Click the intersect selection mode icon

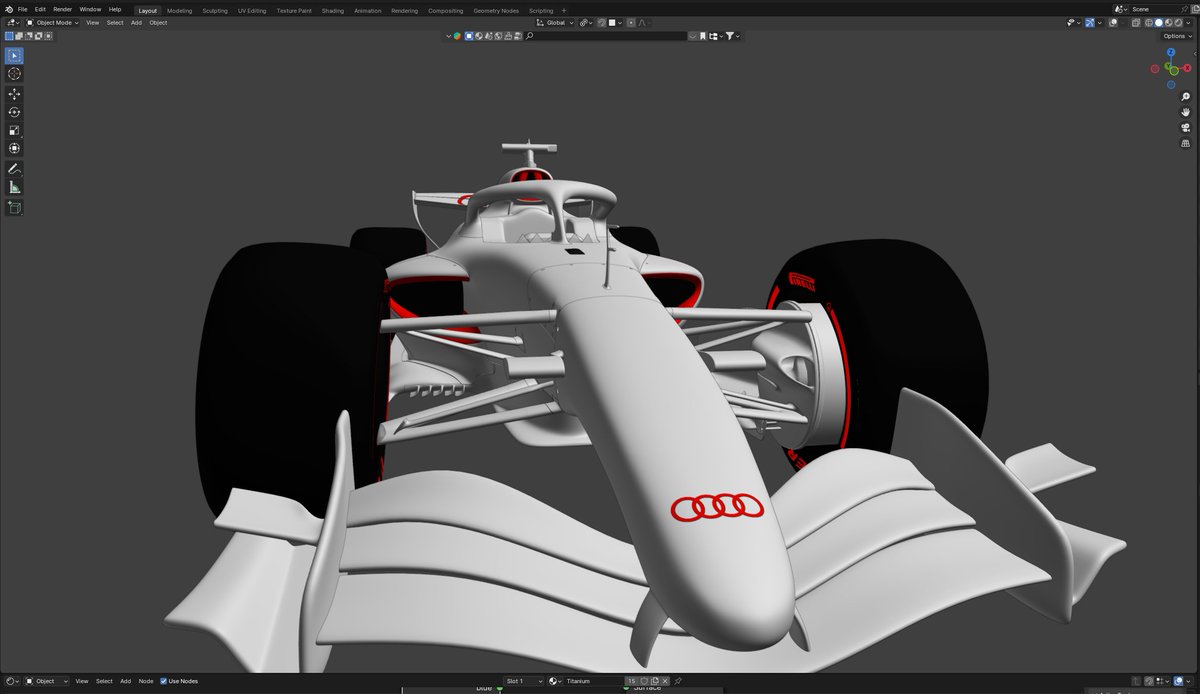(x=48, y=36)
